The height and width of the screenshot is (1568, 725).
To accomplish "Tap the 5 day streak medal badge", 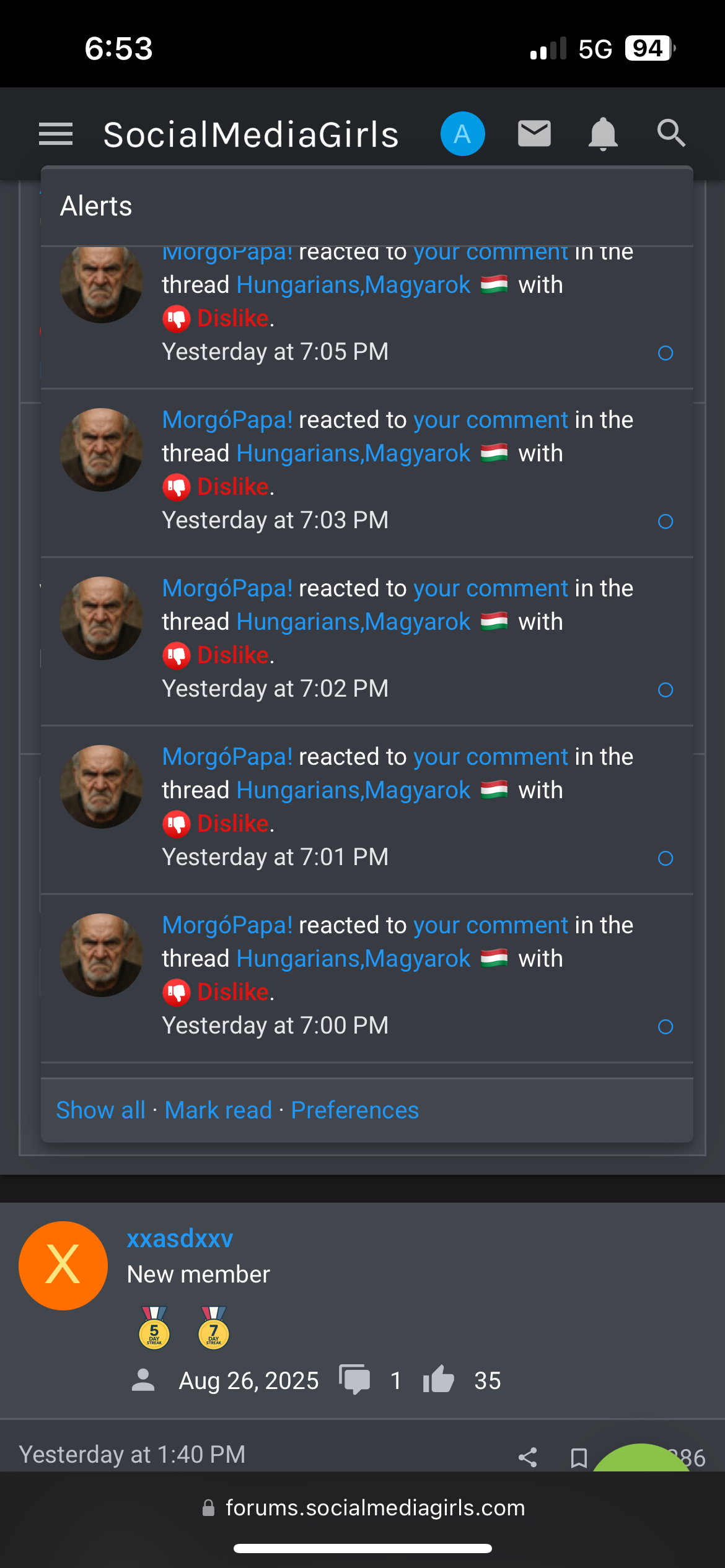I will [x=154, y=1328].
